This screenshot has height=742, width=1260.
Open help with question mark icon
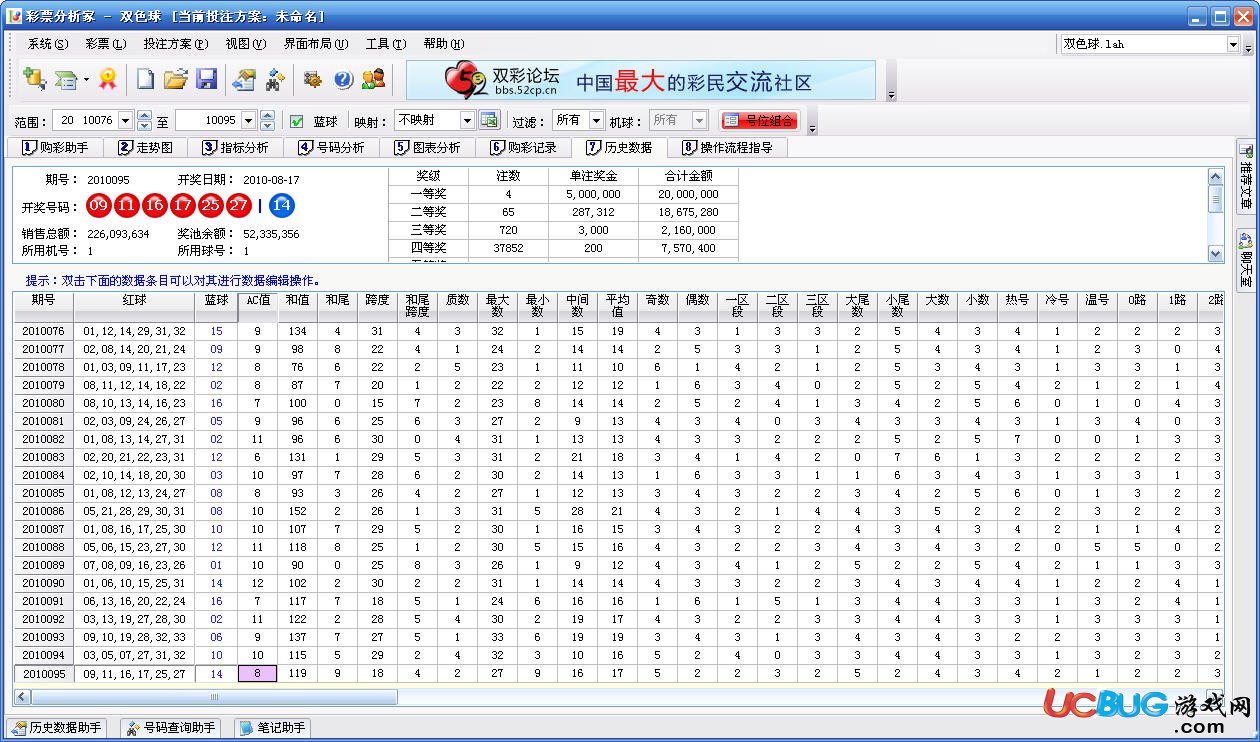pos(343,80)
